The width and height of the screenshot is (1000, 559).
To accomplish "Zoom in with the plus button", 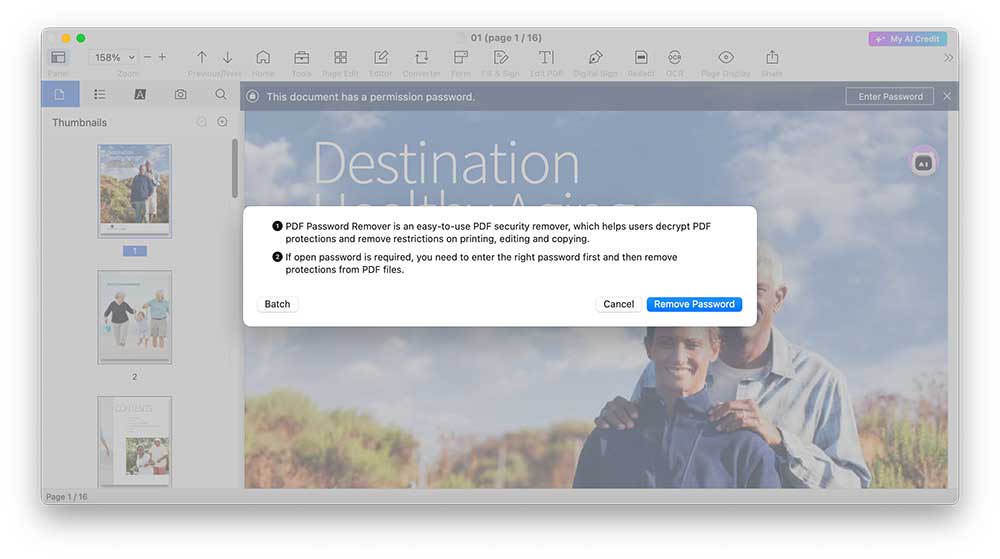I will 163,57.
